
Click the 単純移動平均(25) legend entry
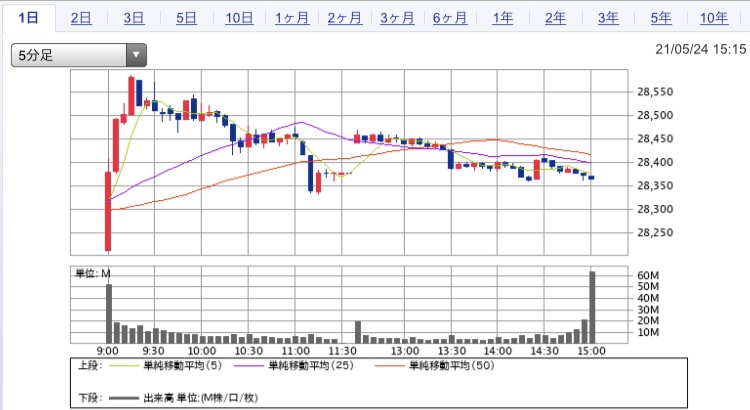(x=311, y=366)
